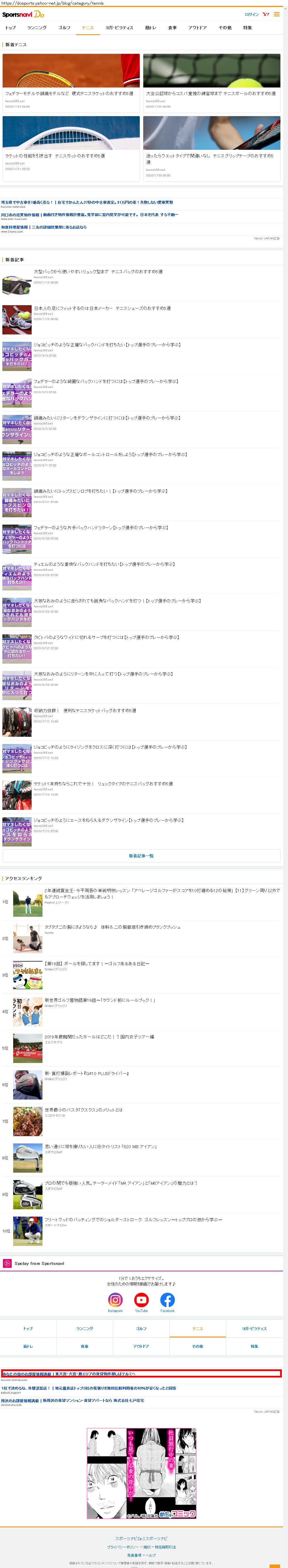Click the ログイン login link
288x1568 pixels.
(251, 14)
